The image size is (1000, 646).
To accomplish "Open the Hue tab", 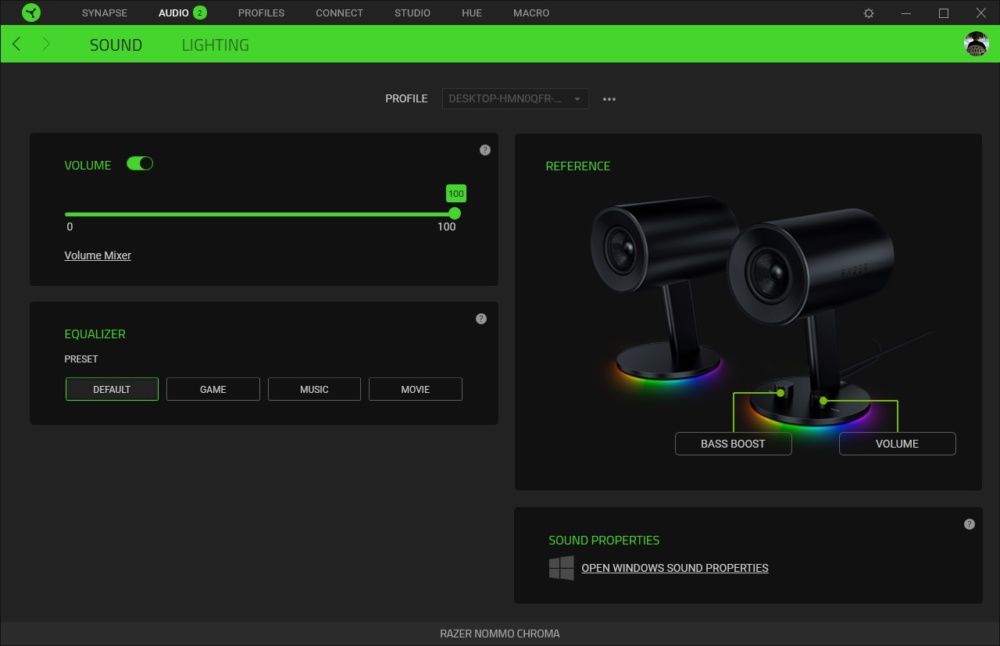I will [x=471, y=13].
